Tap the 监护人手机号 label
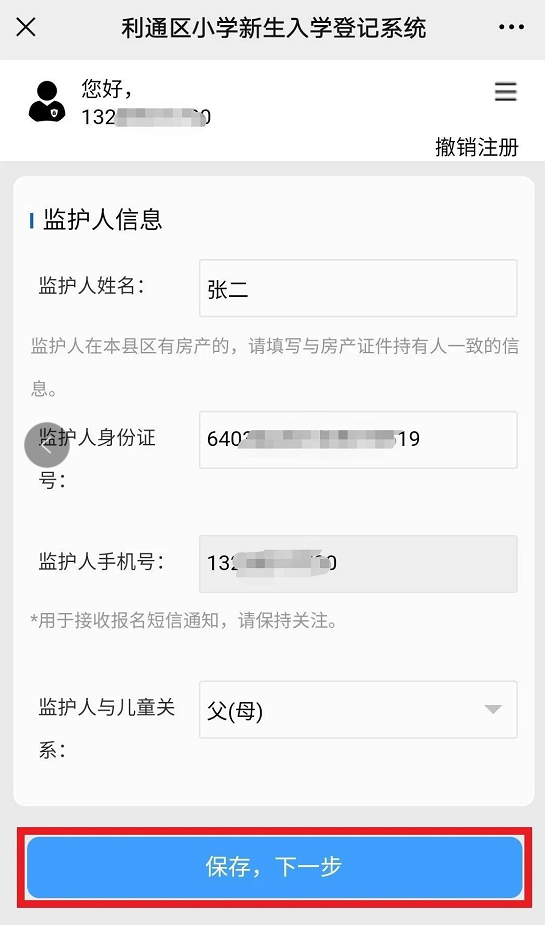The height and width of the screenshot is (925, 545). pyautogui.click(x=100, y=562)
